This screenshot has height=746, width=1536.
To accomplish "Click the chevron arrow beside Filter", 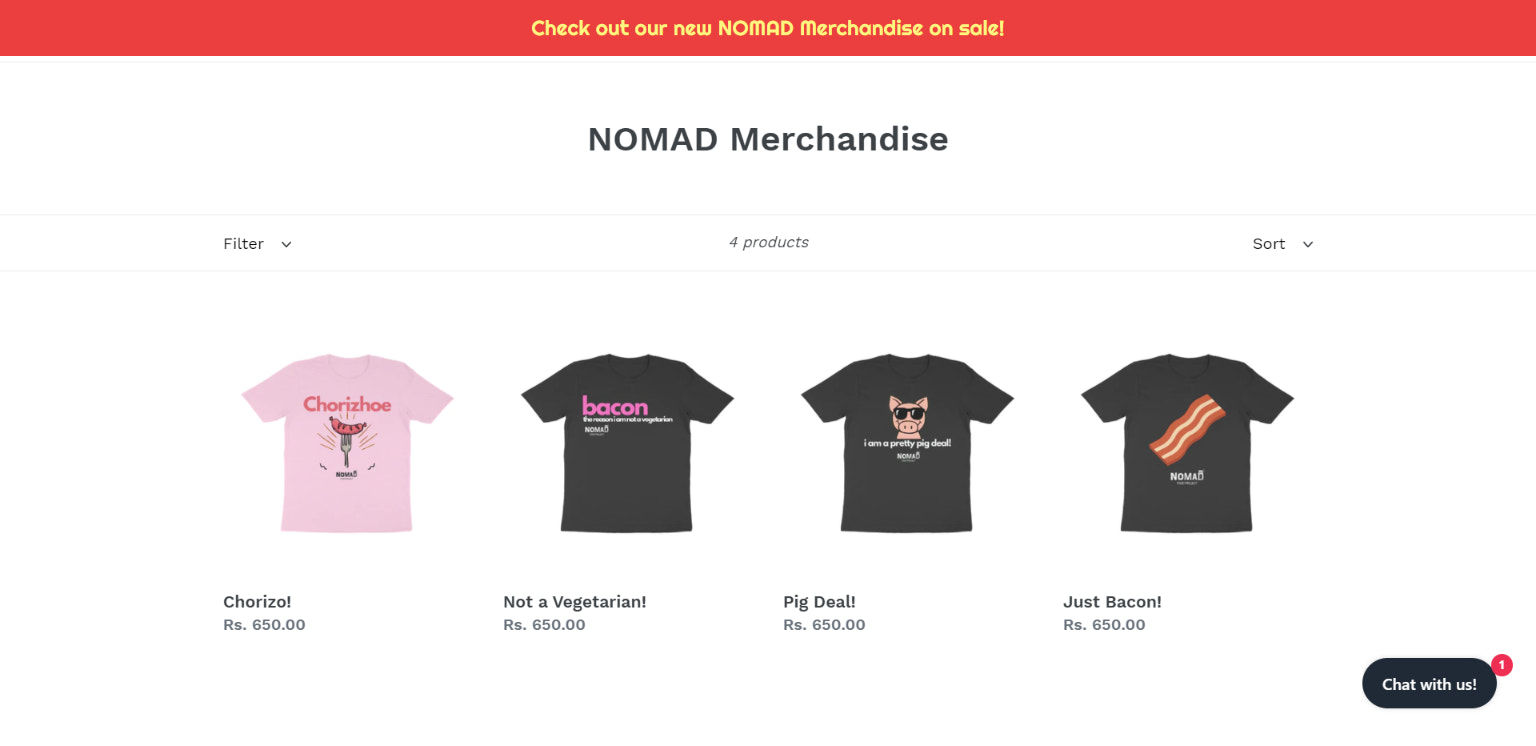I will click(286, 245).
